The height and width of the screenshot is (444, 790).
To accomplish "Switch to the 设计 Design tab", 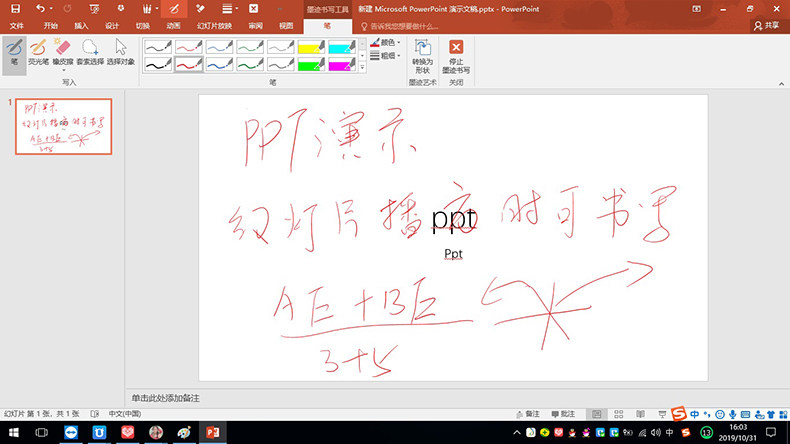I will point(112,26).
